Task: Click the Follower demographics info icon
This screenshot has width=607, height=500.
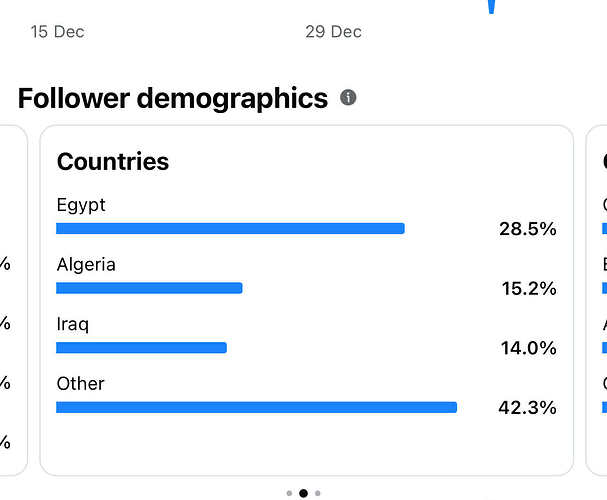Action: (x=348, y=98)
